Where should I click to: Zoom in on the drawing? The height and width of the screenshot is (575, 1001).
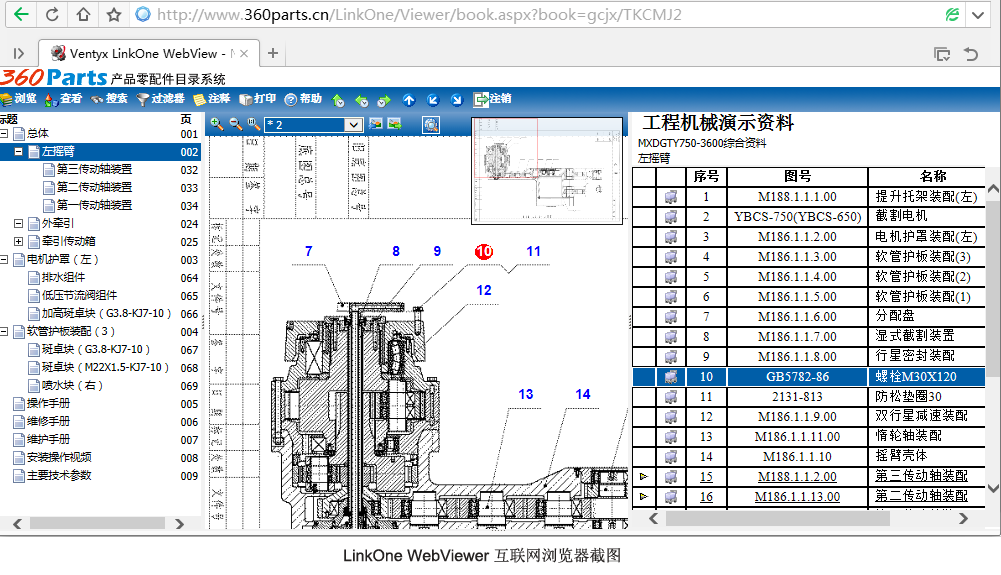click(x=217, y=124)
